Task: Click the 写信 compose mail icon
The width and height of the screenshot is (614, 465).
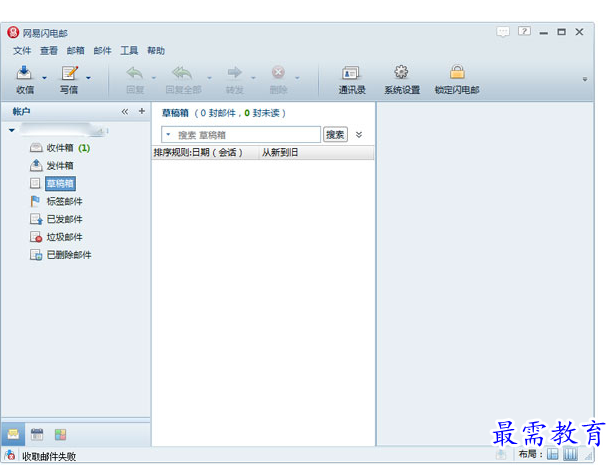Action: (x=69, y=73)
